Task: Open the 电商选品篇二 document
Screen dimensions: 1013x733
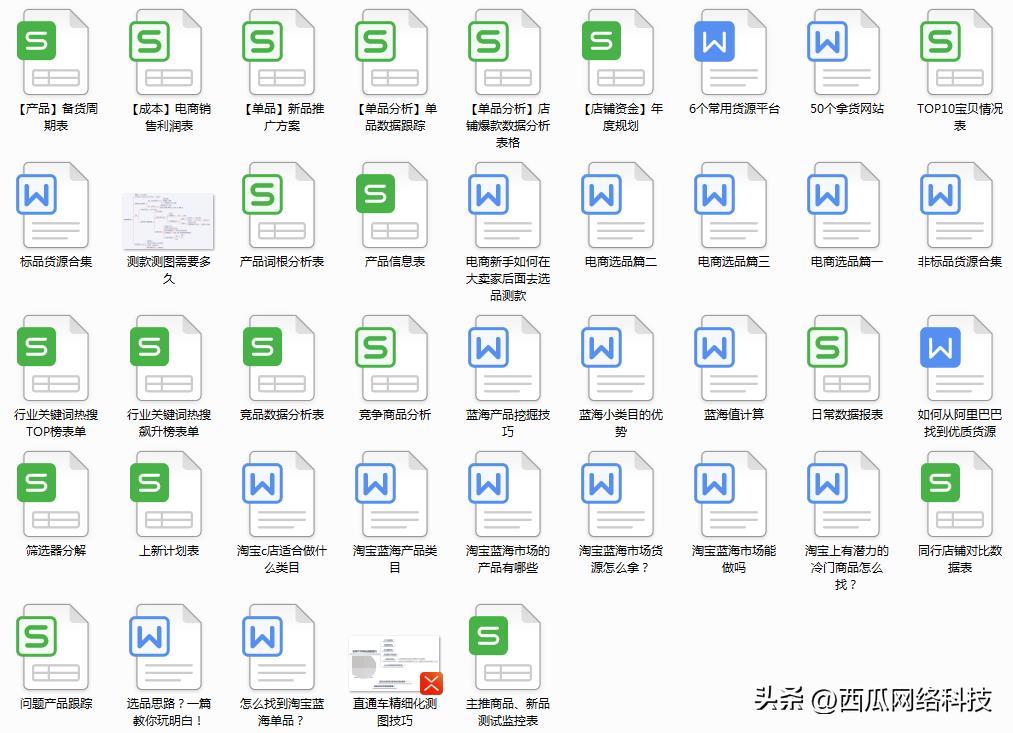Action: click(620, 207)
